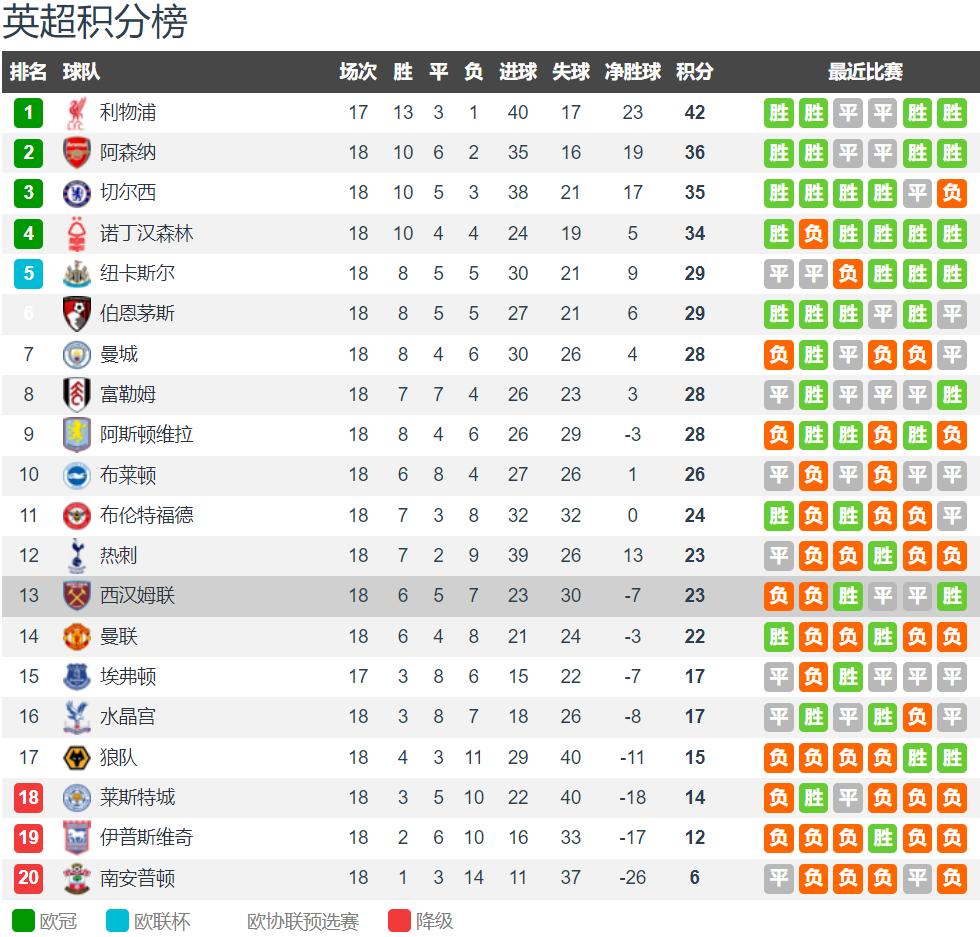Click the Wolves wolf head logo
The height and width of the screenshot is (937, 980).
click(77, 758)
